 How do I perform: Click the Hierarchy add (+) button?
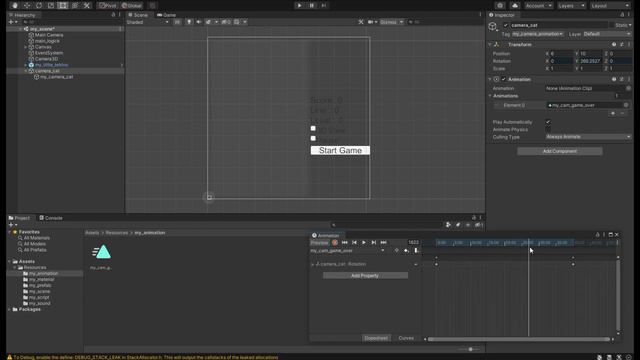(11, 22)
